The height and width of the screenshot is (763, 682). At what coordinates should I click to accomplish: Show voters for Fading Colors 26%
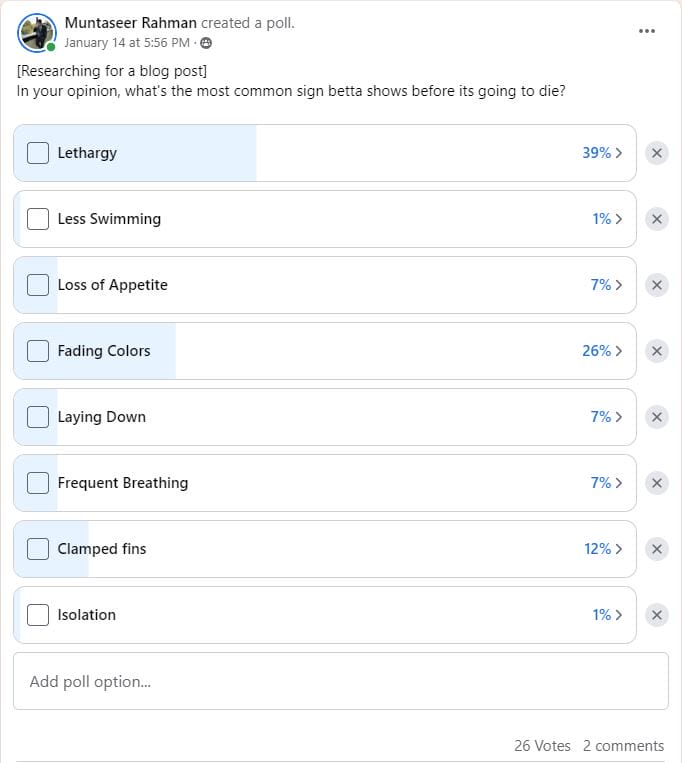click(602, 351)
